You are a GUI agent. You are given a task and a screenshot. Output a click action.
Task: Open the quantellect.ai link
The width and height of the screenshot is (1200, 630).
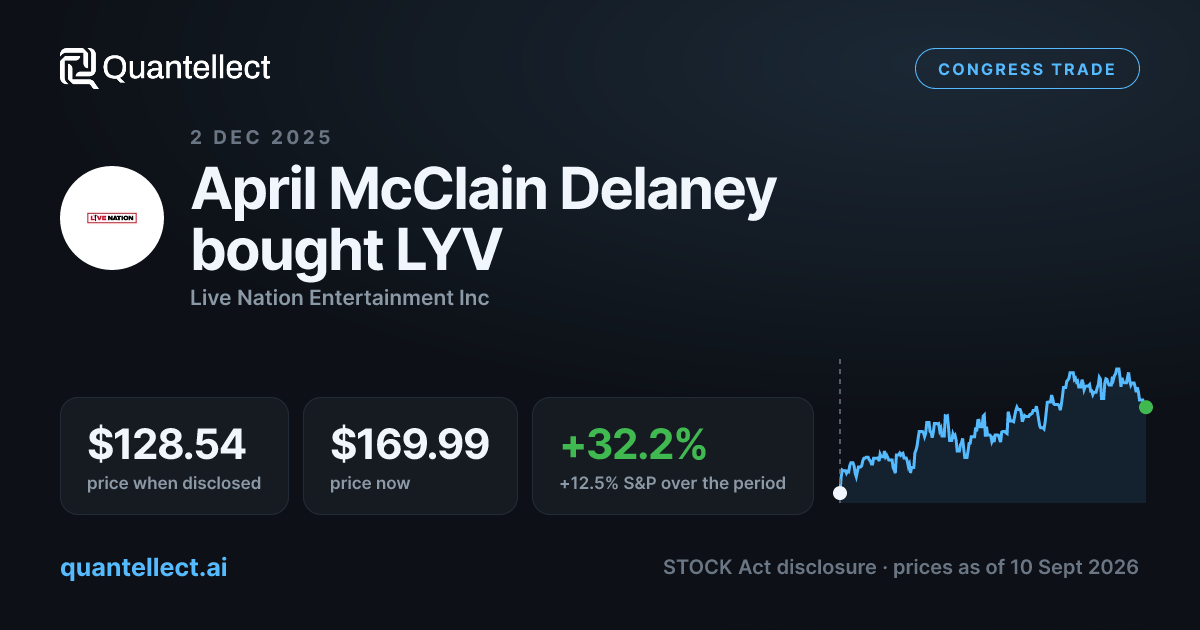(144, 568)
